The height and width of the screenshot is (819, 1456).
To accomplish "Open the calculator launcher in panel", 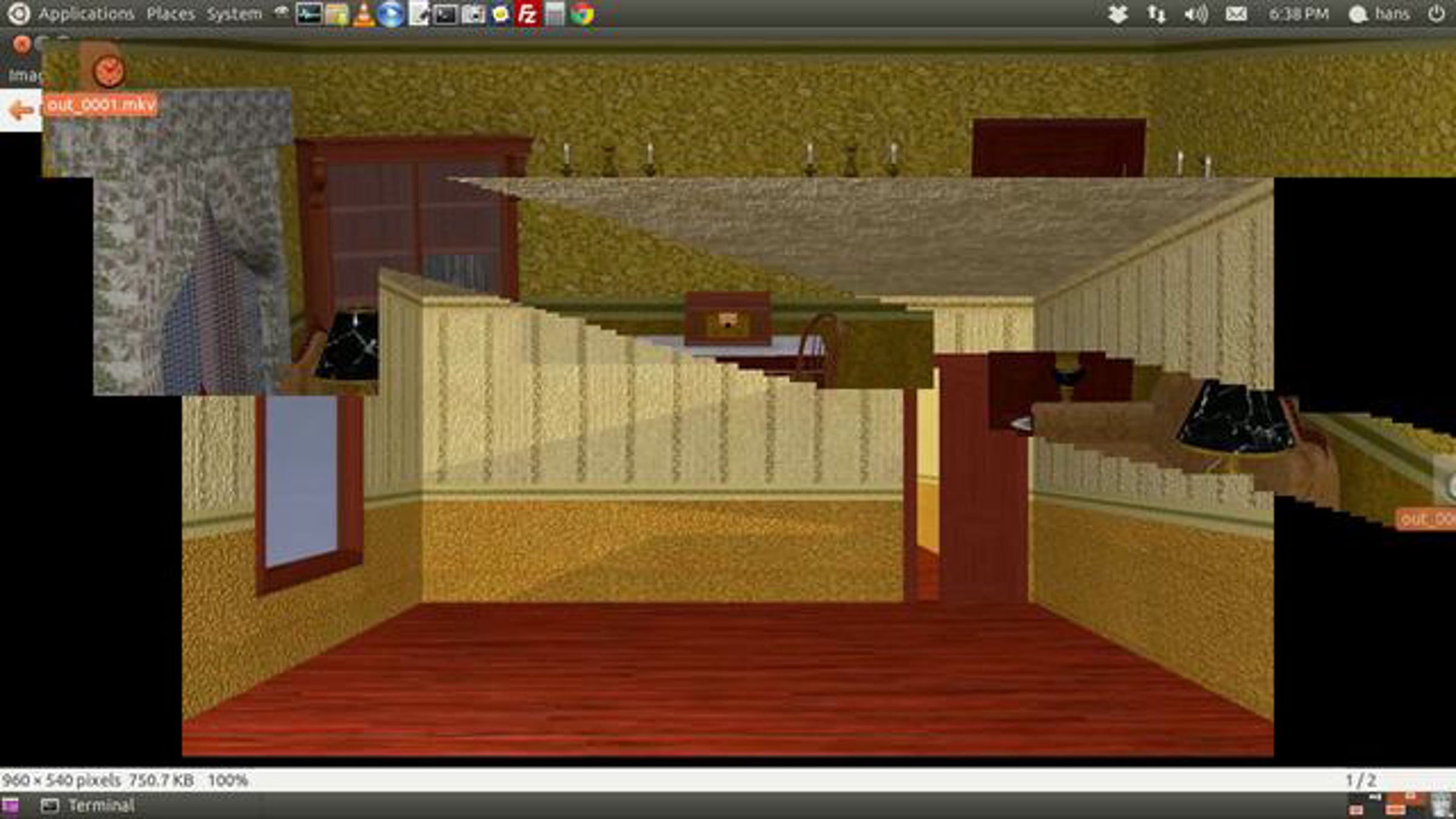I will click(x=554, y=14).
